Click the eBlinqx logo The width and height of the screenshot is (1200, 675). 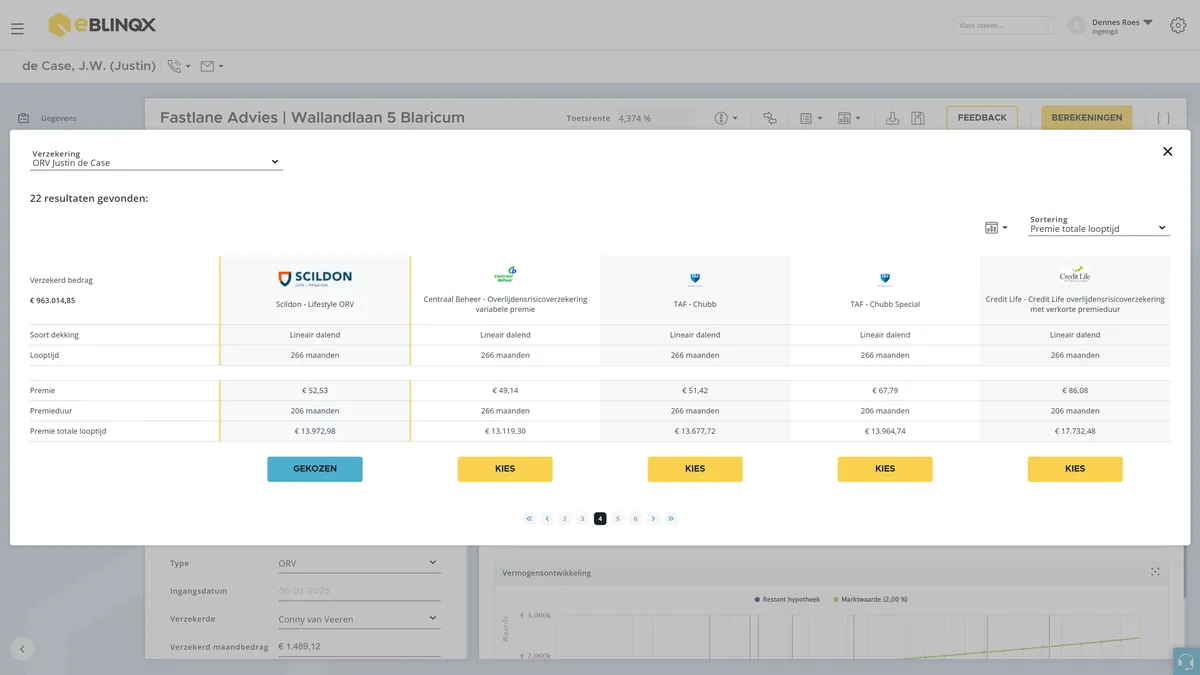(x=102, y=25)
